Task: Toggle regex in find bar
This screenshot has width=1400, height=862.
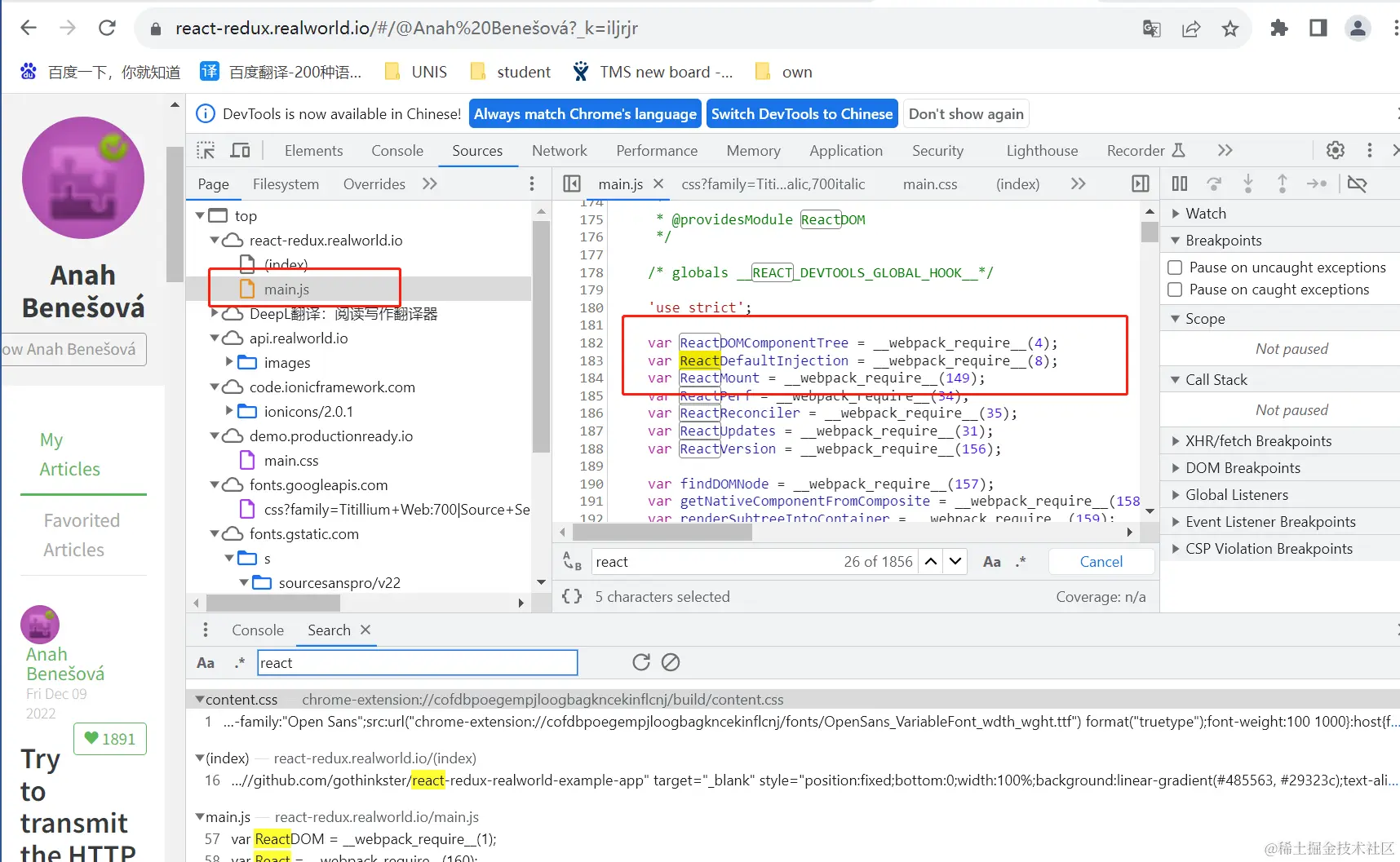Action: click(1021, 561)
